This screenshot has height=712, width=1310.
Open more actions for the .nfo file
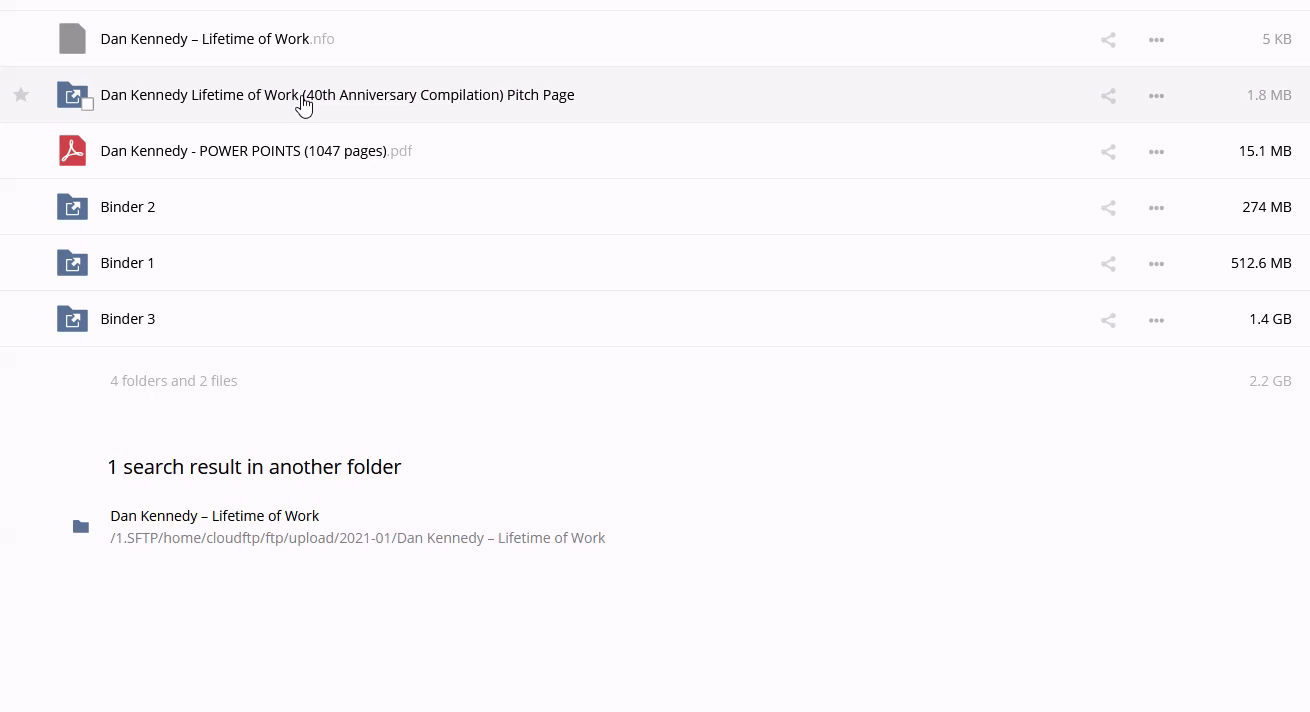[1156, 40]
